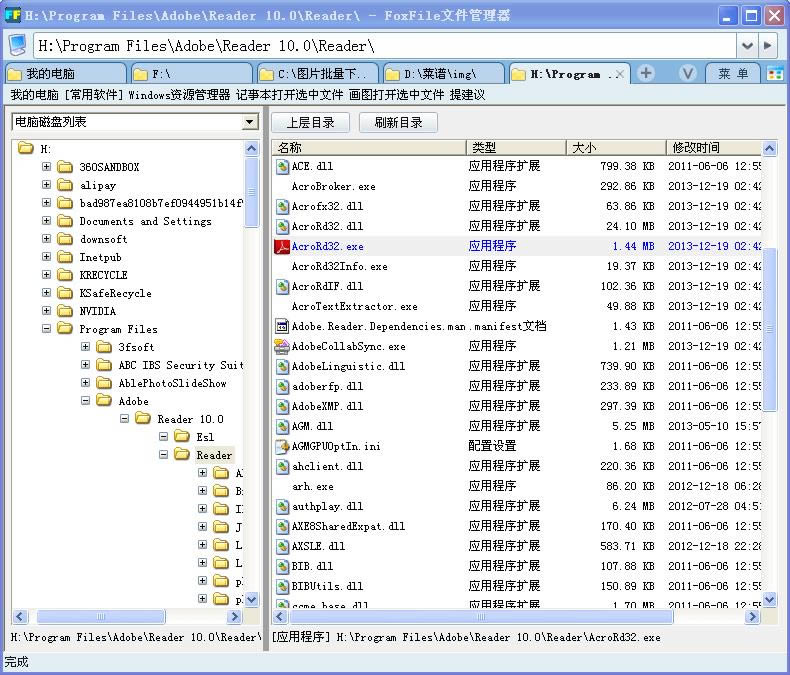The width and height of the screenshot is (790, 675).
Task: Expand Documents and Settings folder
Action: [46, 221]
